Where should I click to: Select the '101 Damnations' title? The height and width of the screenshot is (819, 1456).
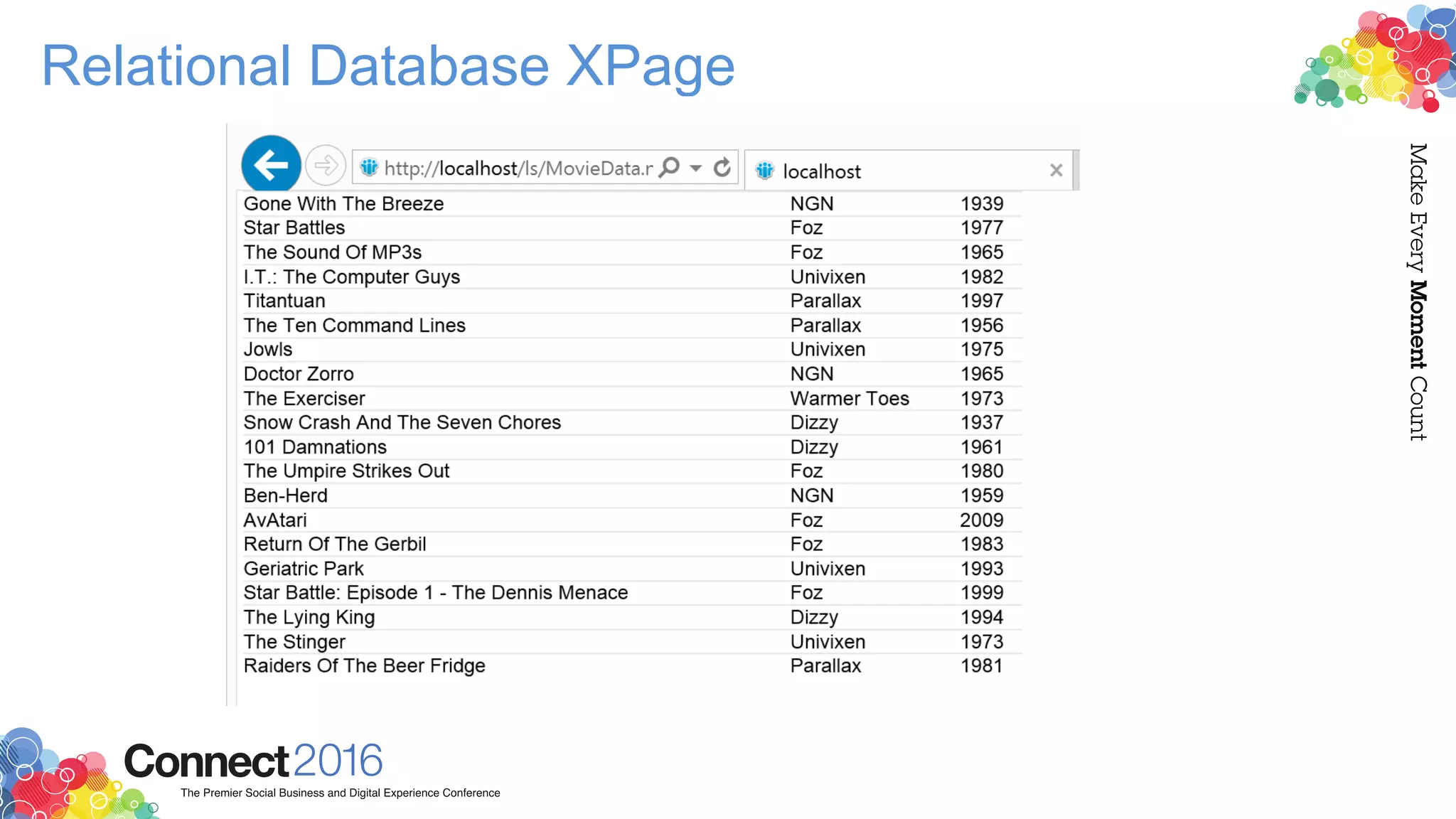click(315, 447)
